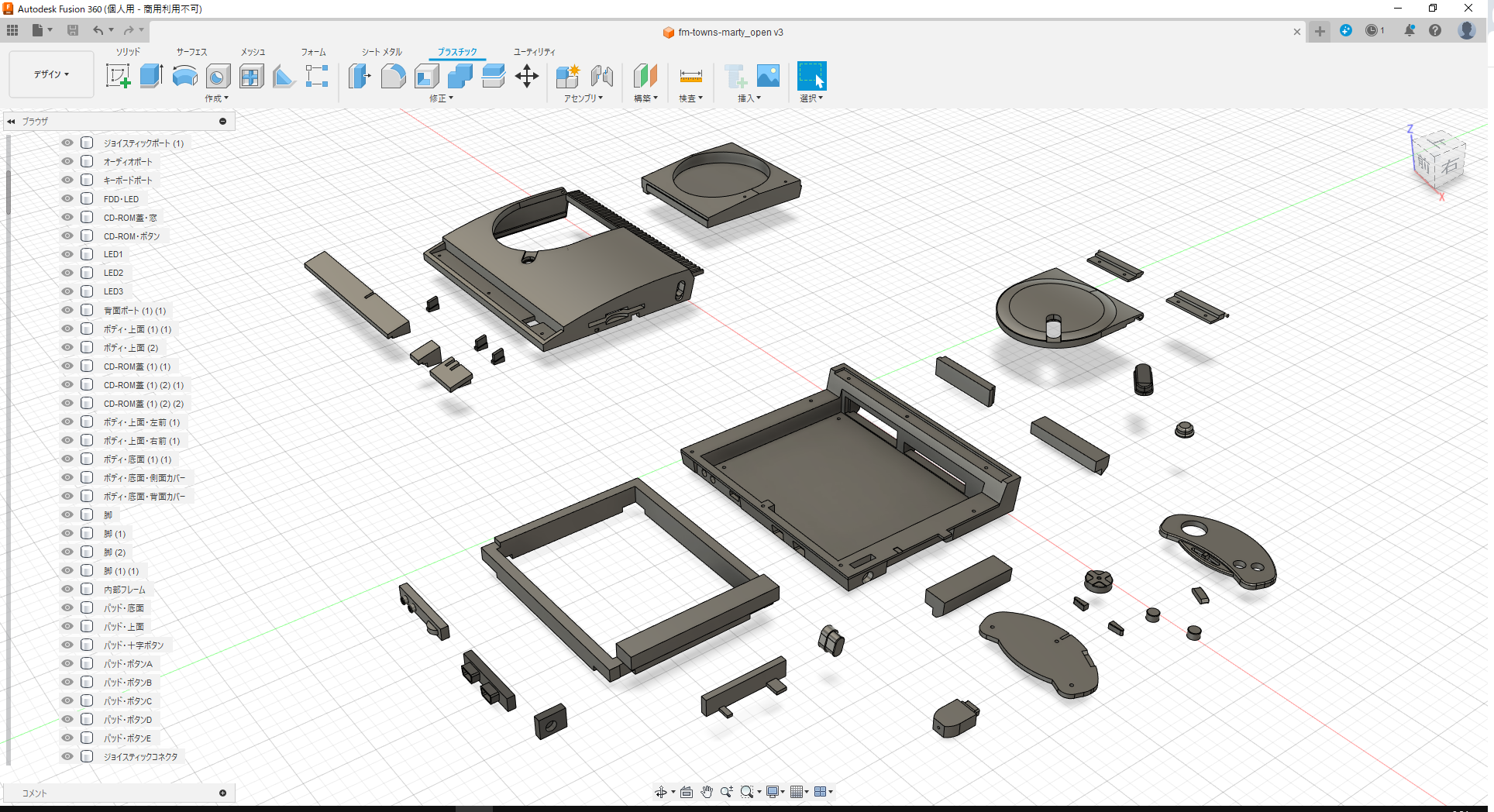
Task: Open the デザイン workspace dropdown
Action: (x=50, y=74)
